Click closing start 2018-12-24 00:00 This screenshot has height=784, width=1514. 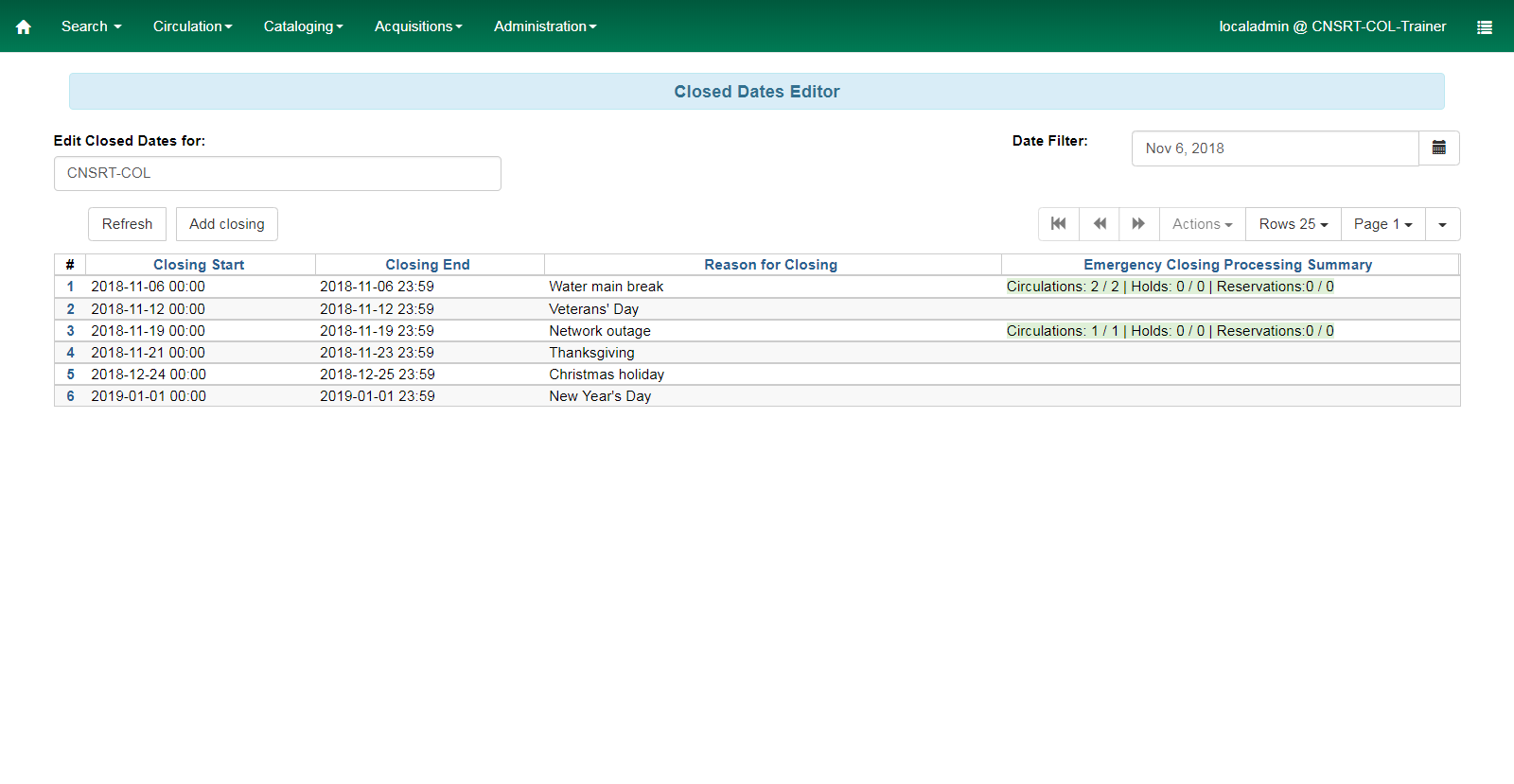click(x=149, y=375)
